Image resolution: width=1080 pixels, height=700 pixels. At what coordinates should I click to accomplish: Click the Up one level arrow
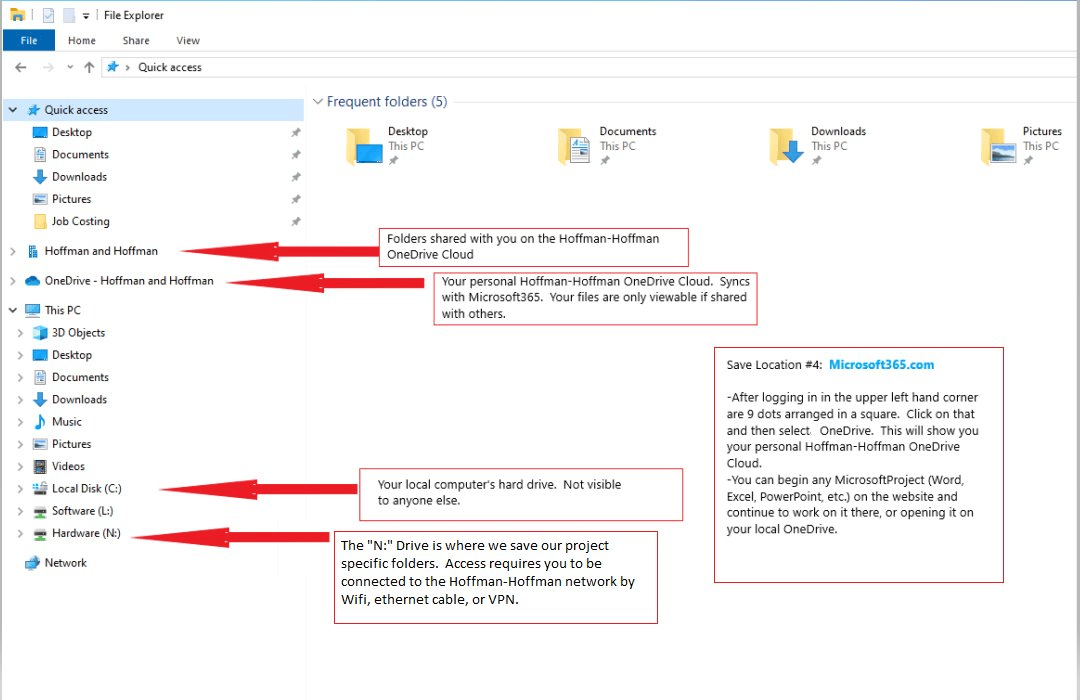point(89,67)
